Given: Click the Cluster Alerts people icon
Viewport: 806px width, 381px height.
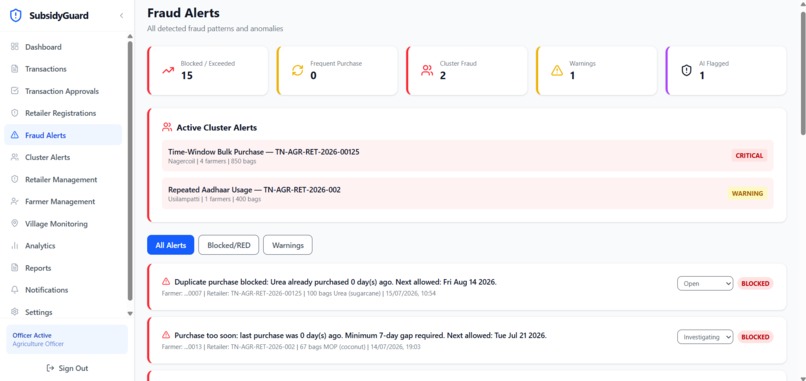Looking at the screenshot, I should point(14,157).
